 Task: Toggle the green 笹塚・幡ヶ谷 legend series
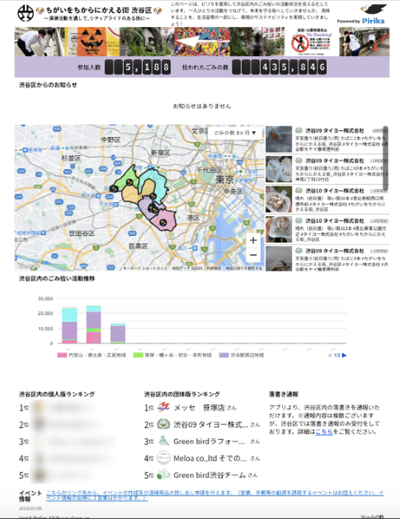tap(172, 355)
